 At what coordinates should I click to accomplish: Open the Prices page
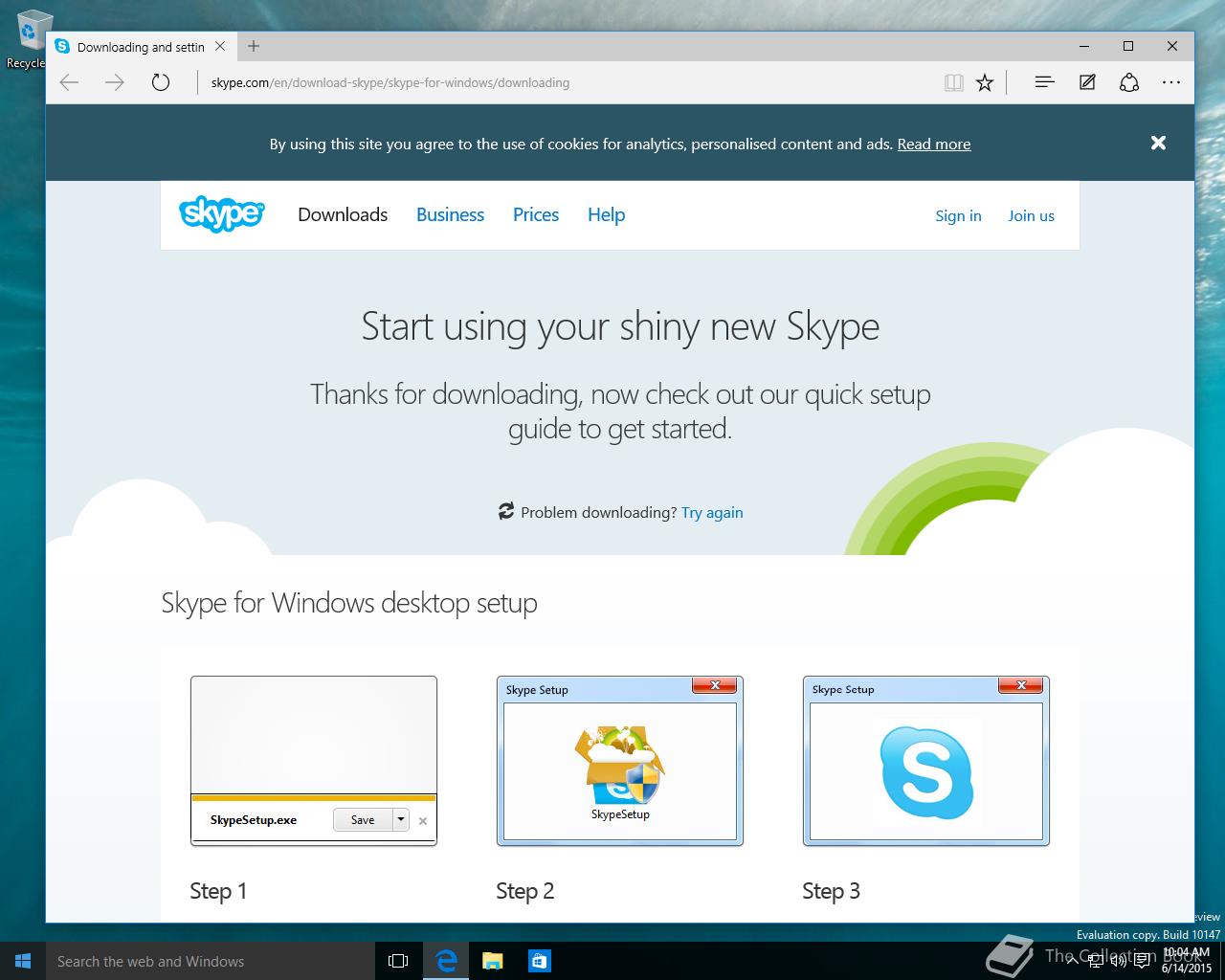(536, 214)
